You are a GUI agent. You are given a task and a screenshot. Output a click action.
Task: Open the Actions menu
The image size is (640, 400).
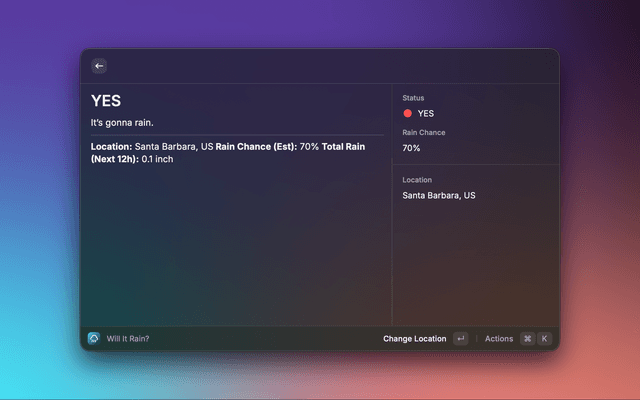coord(498,339)
